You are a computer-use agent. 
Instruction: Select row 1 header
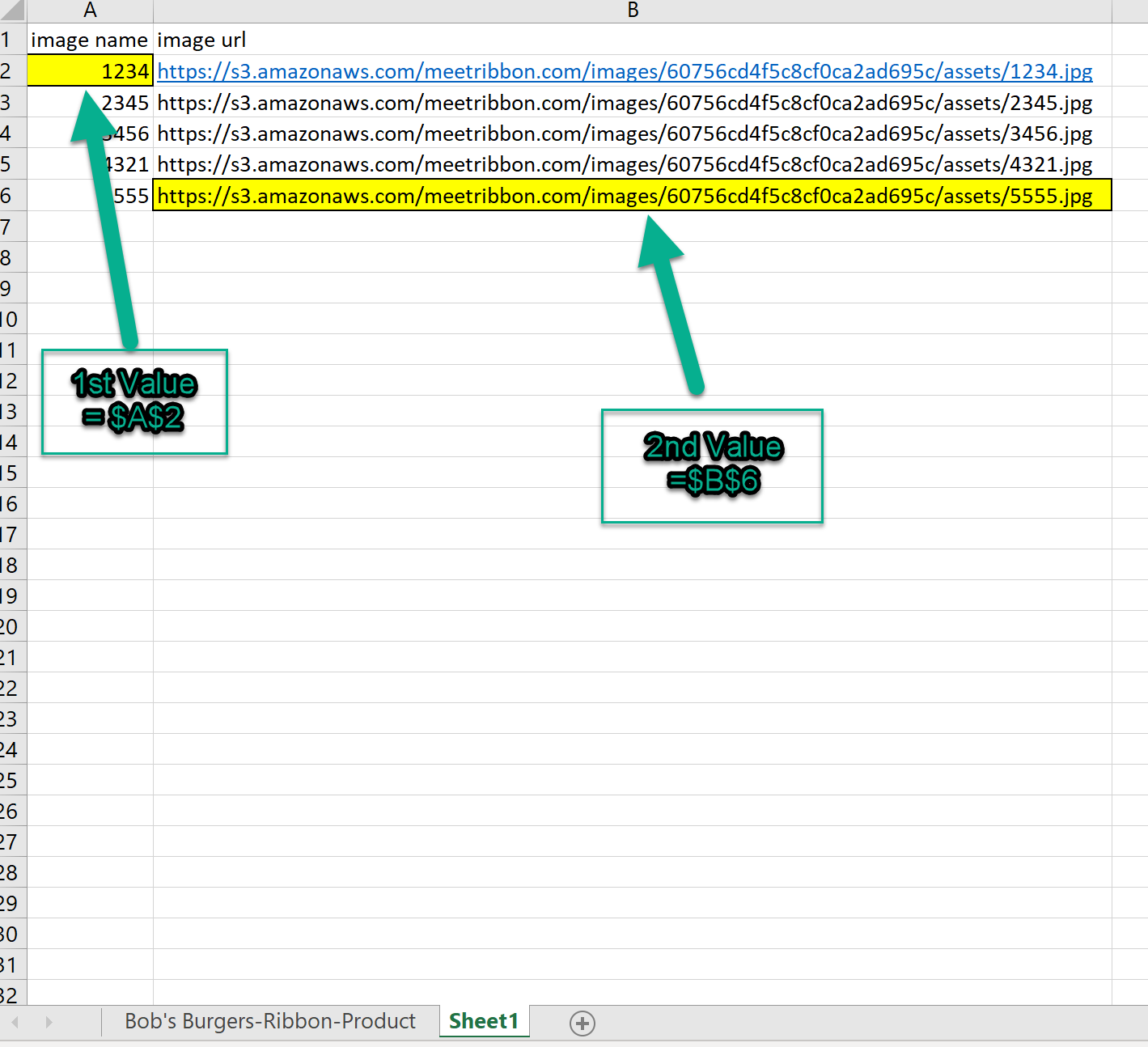click(7, 40)
